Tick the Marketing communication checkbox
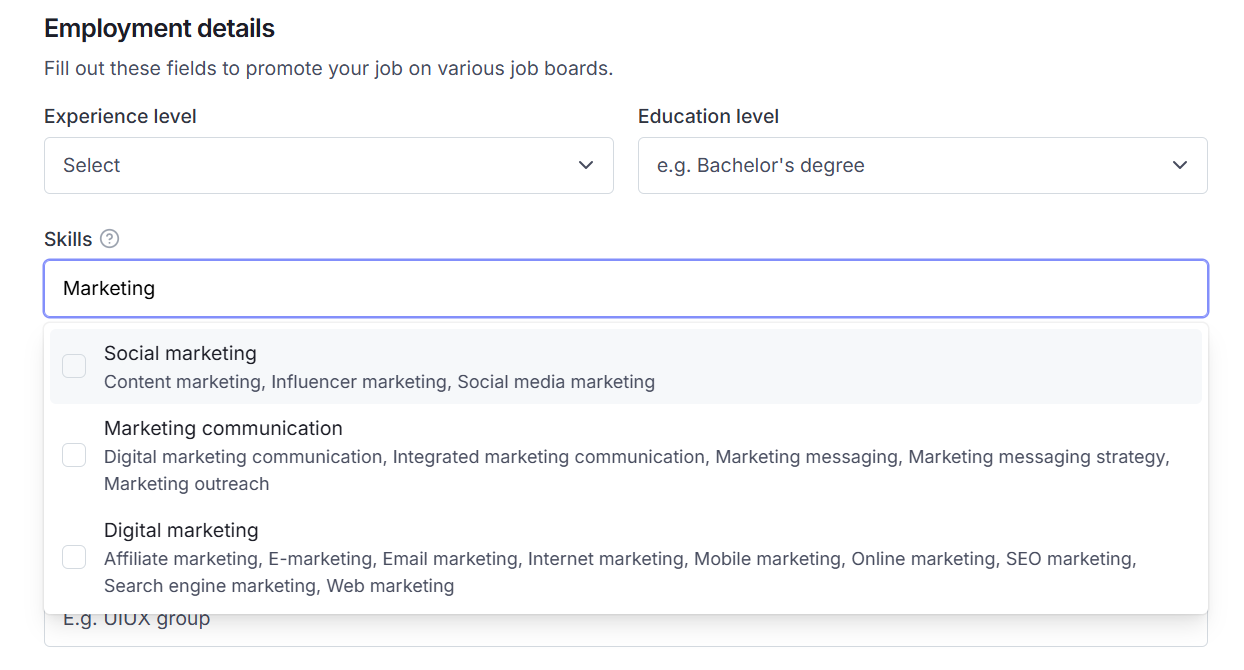Image resolution: width=1244 pixels, height=670 pixels. click(74, 456)
